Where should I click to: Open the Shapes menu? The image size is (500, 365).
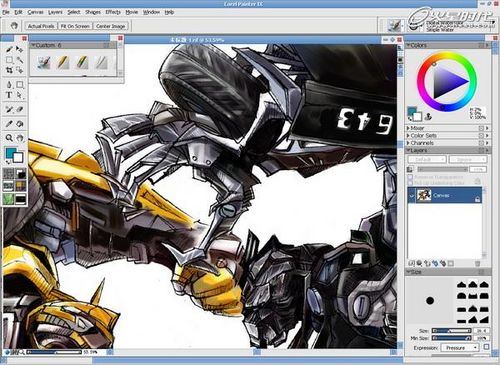[x=93, y=12]
